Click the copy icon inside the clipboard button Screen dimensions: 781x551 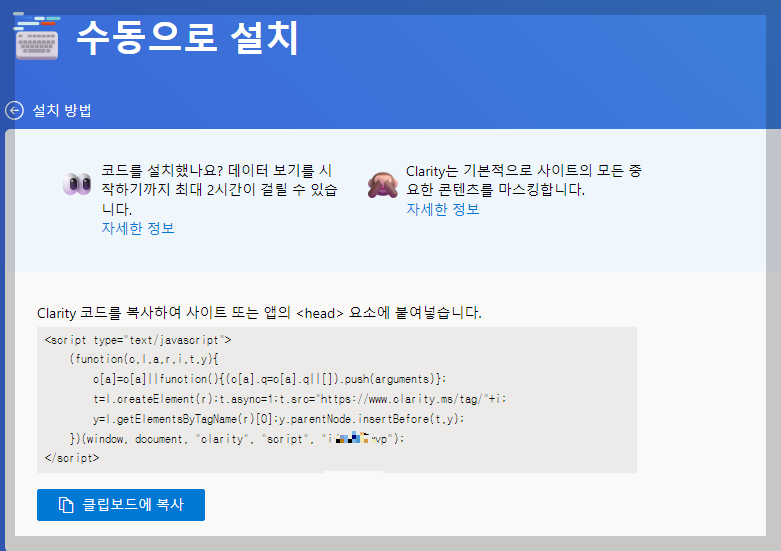(x=66, y=505)
